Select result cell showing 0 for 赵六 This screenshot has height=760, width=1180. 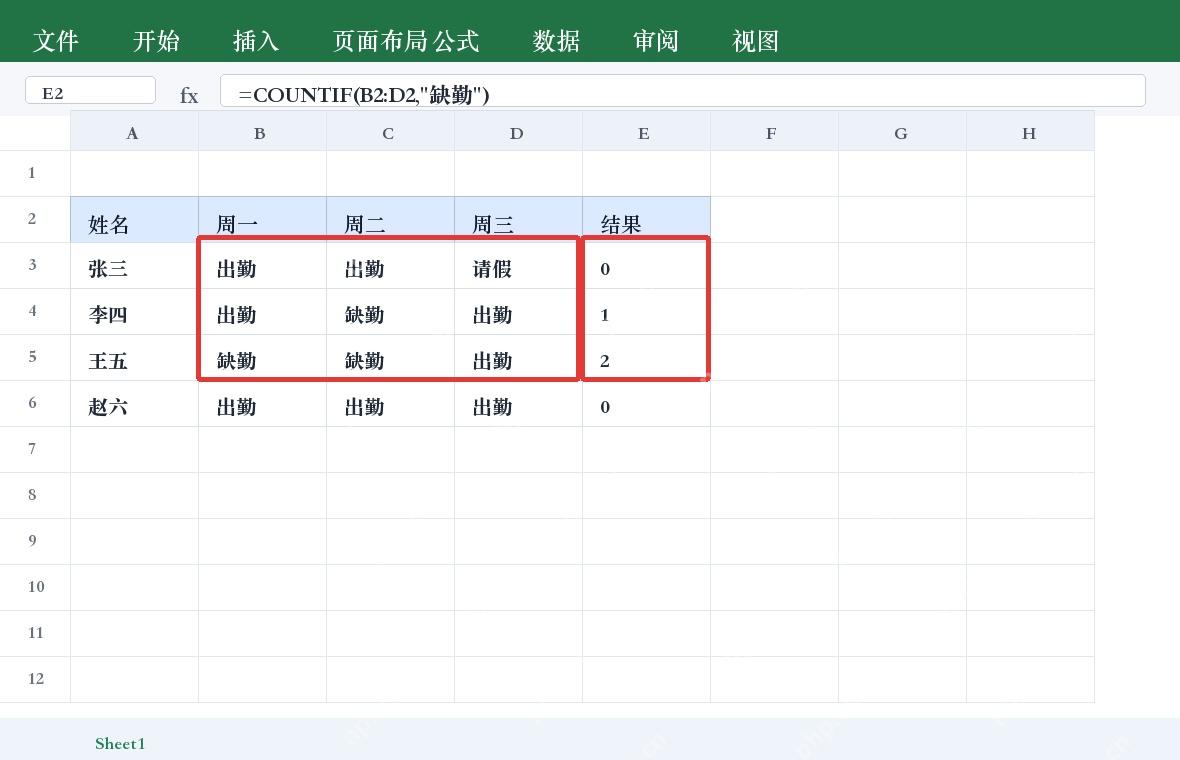click(x=646, y=404)
